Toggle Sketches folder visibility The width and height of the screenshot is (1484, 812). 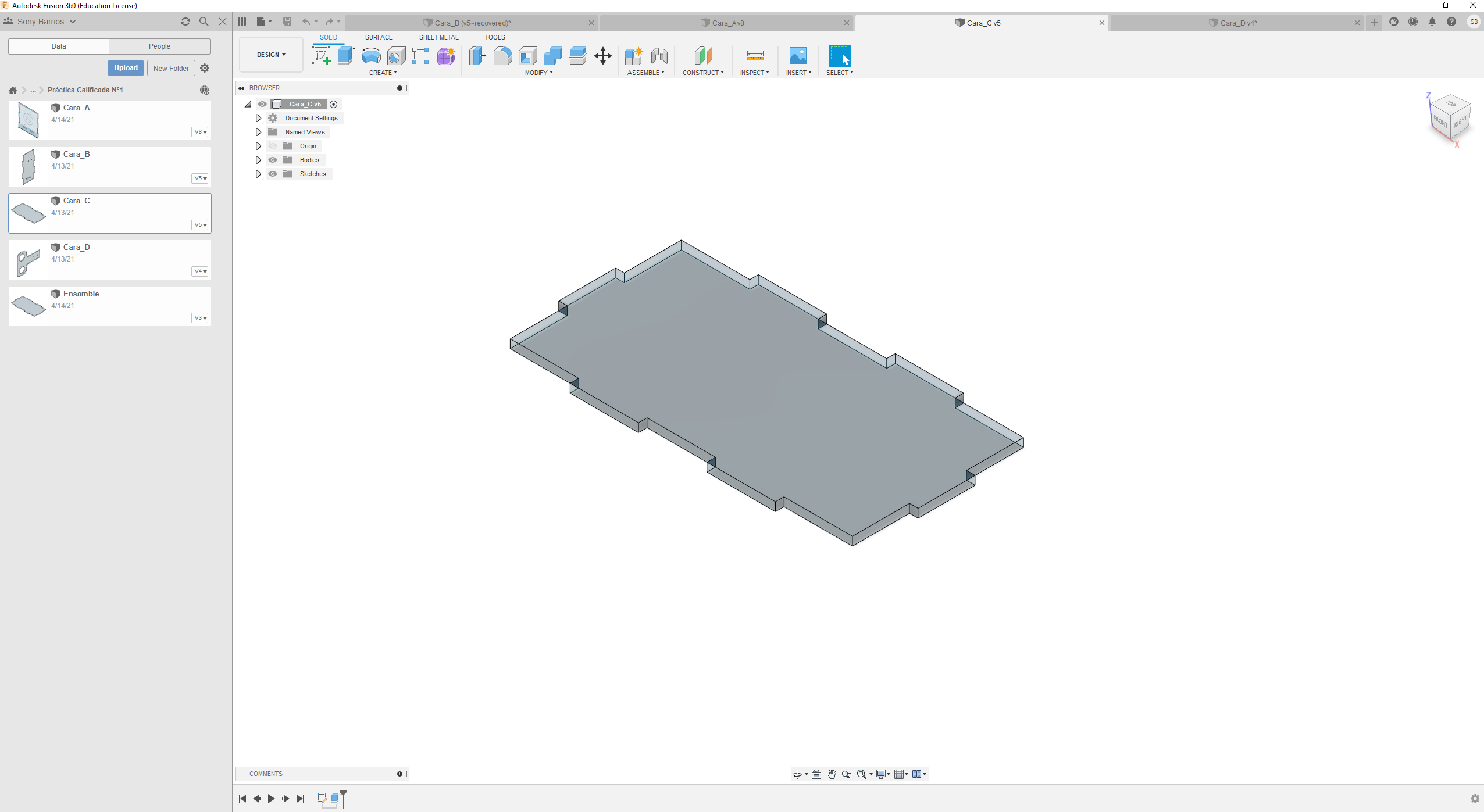pos(273,174)
